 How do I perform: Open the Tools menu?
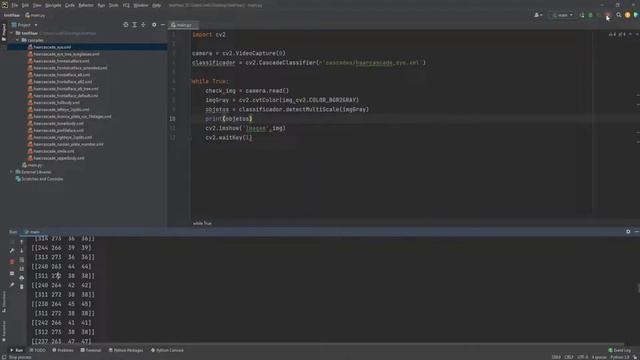tap(113, 5)
